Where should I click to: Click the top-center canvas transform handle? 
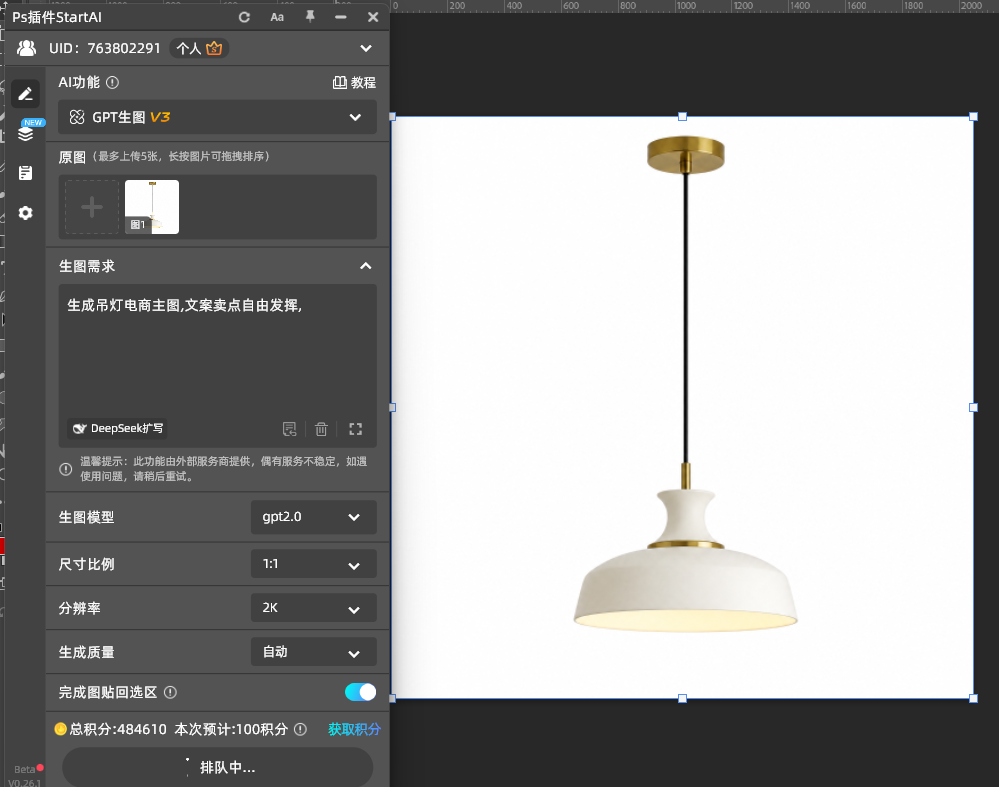coord(682,117)
